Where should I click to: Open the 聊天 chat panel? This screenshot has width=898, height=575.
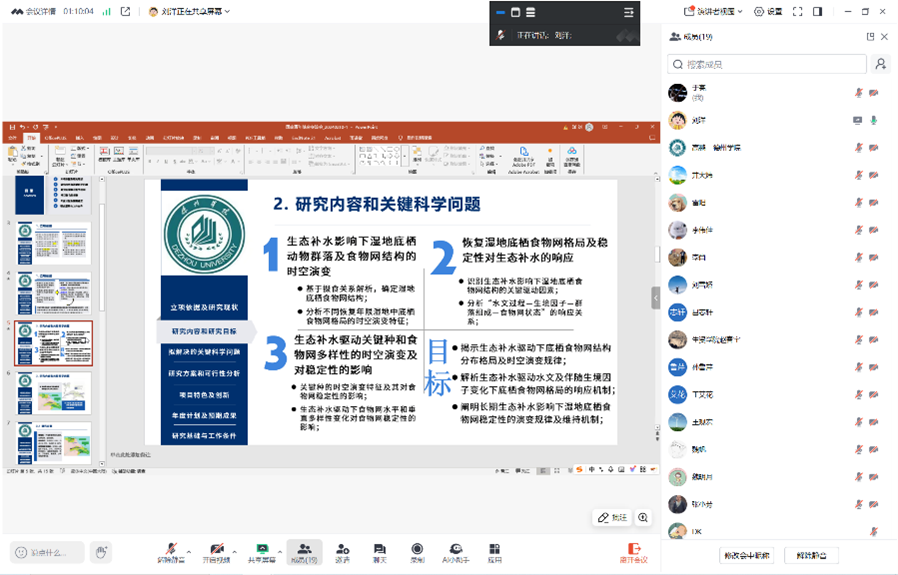(380, 551)
